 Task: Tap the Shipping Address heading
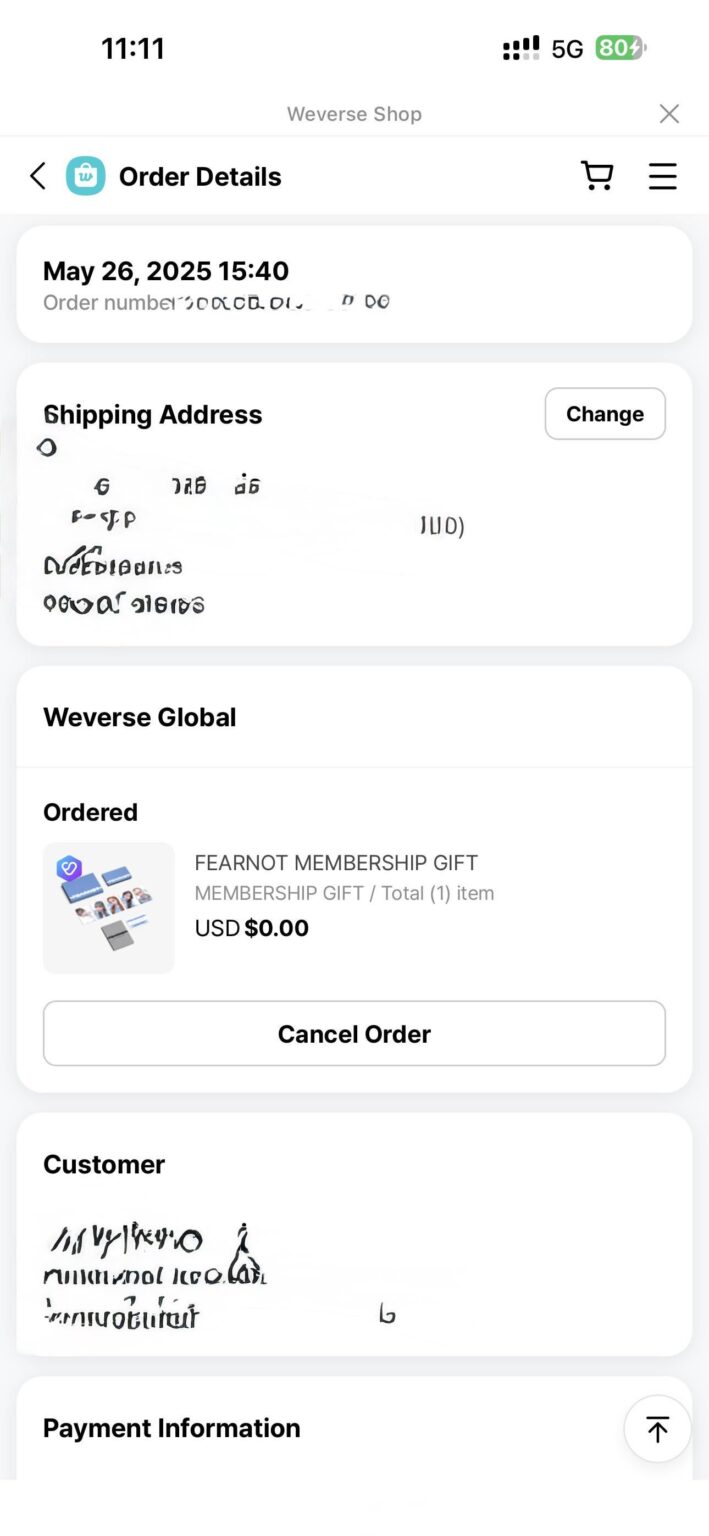coord(153,415)
